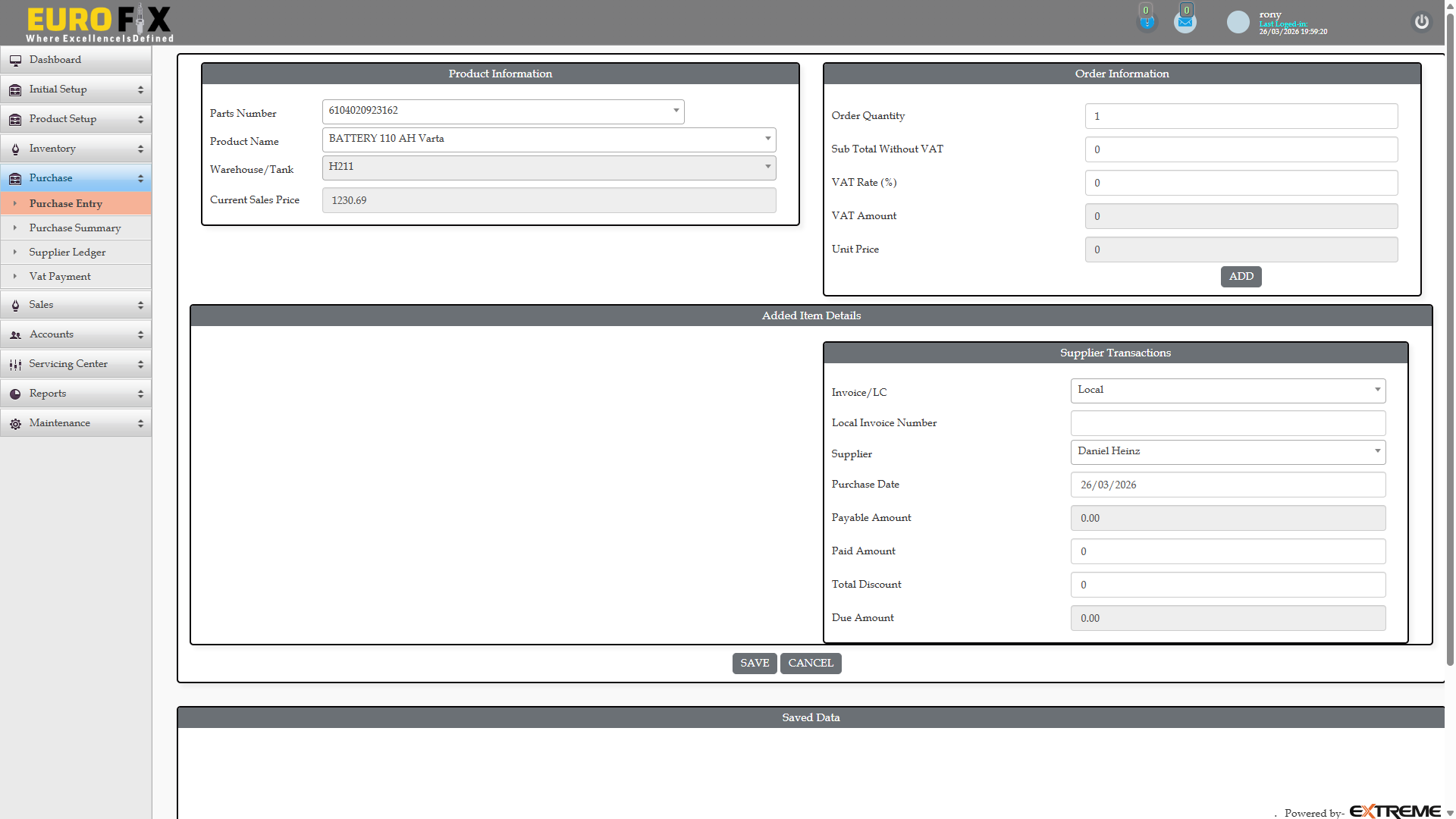Viewport: 1456px width, 819px height.
Task: Click the Reports pie-chart icon in sidebar
Action: click(x=15, y=393)
